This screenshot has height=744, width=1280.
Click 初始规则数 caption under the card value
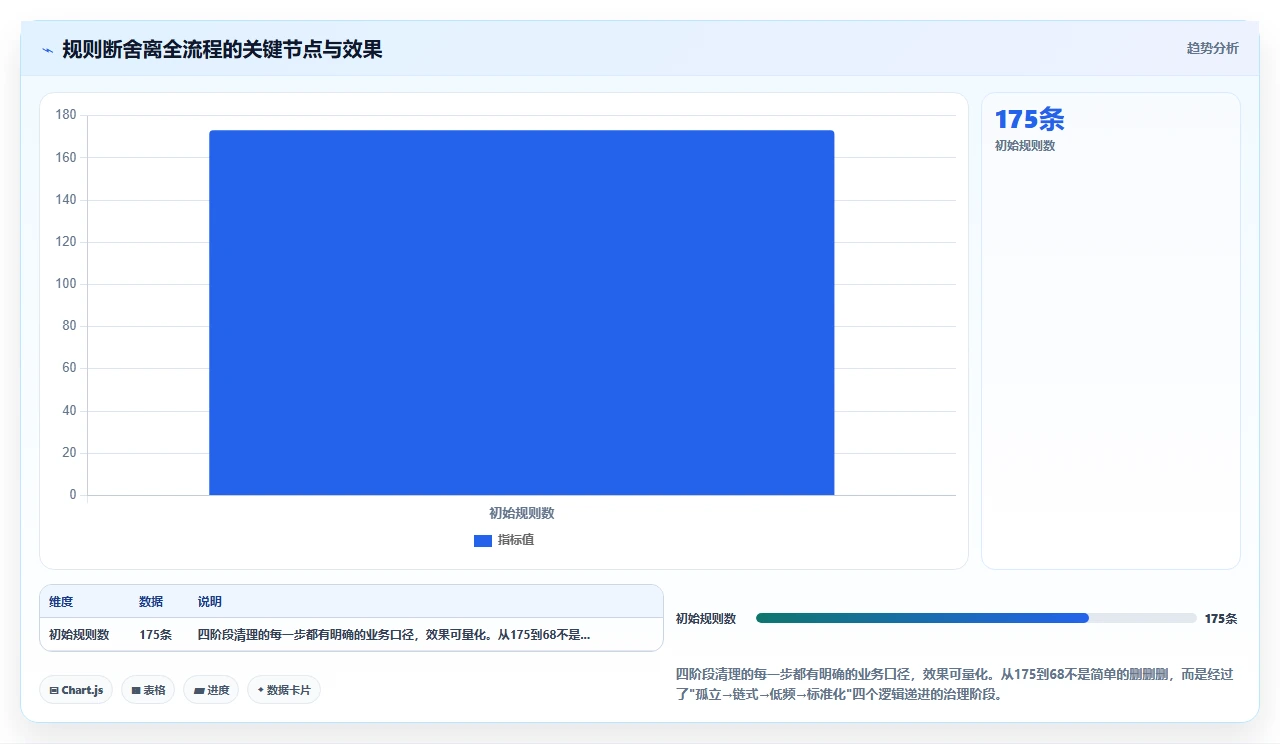click(x=1024, y=146)
